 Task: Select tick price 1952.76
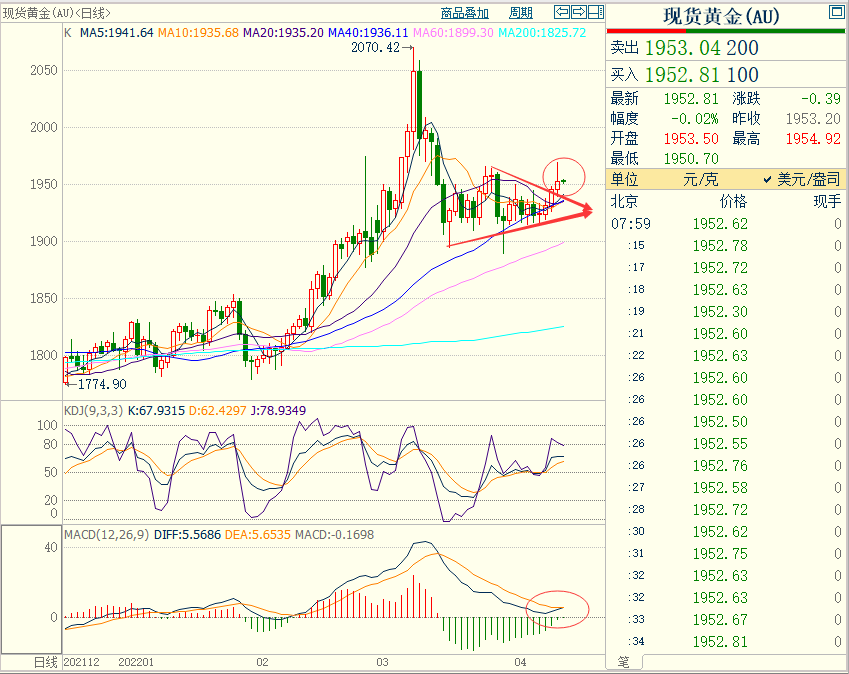pyautogui.click(x=720, y=466)
